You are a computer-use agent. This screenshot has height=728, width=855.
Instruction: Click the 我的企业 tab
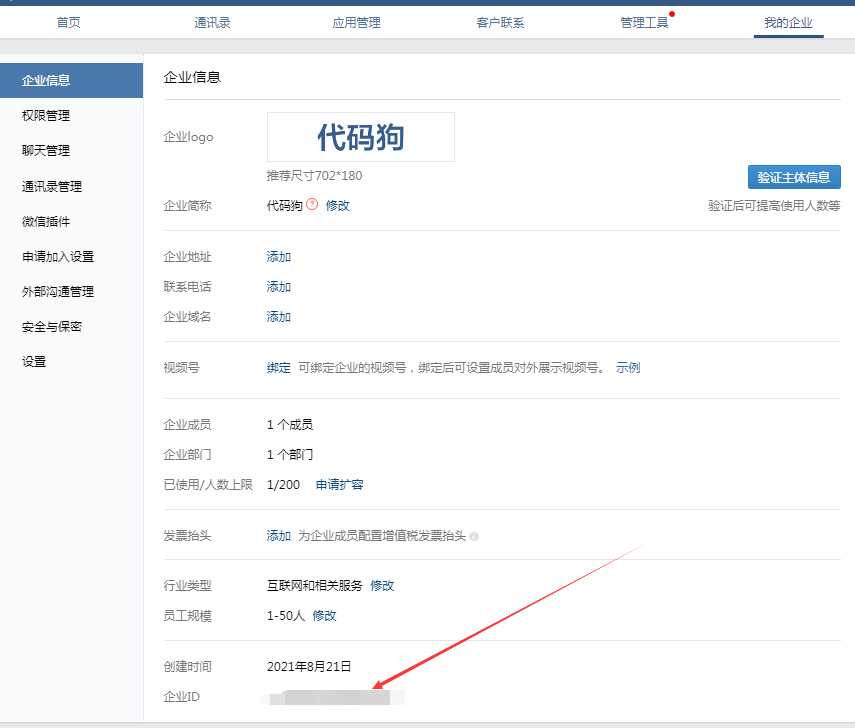click(x=788, y=22)
